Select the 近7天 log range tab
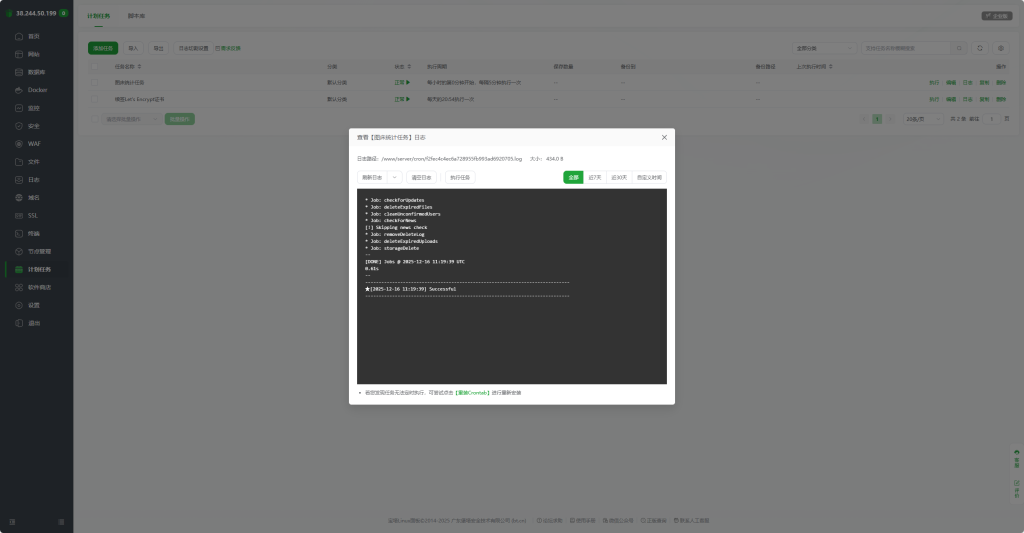 pos(594,178)
